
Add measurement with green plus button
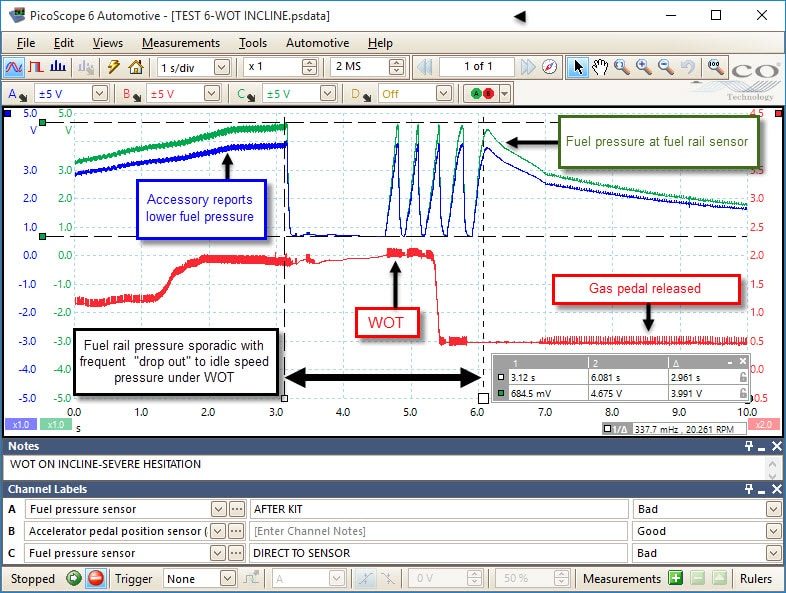(676, 578)
